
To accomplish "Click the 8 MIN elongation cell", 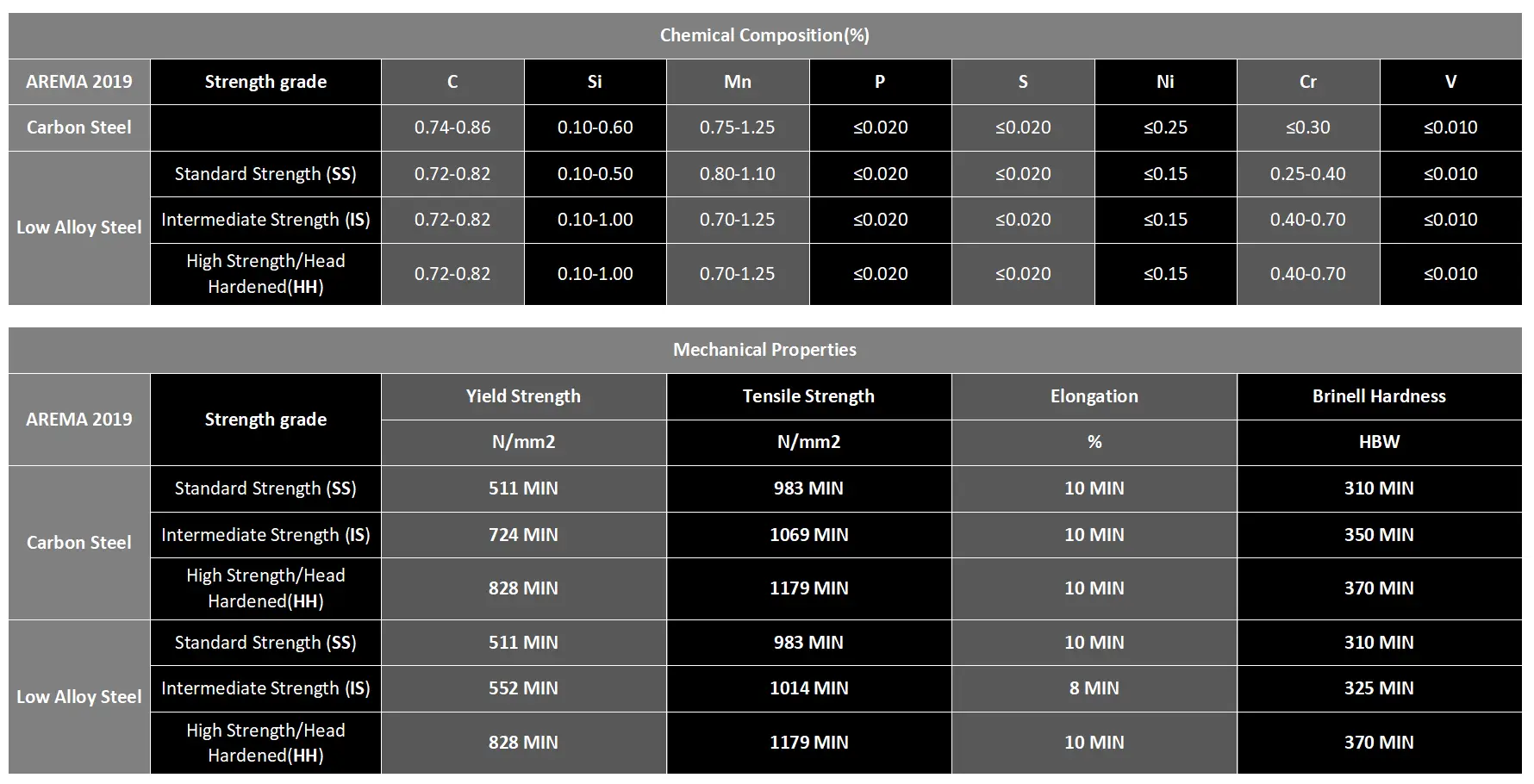I will click(x=1094, y=688).
